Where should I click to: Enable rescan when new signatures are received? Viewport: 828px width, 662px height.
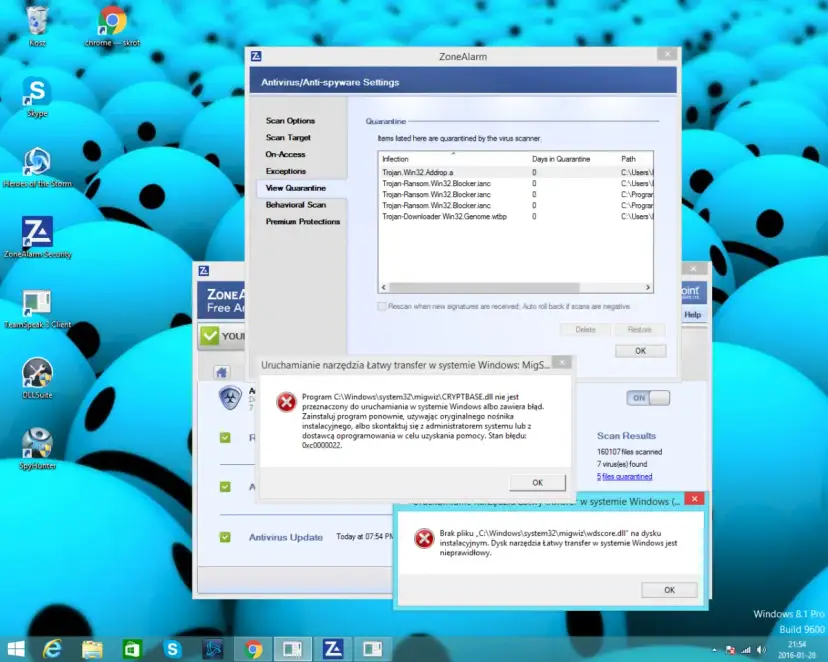[x=383, y=306]
